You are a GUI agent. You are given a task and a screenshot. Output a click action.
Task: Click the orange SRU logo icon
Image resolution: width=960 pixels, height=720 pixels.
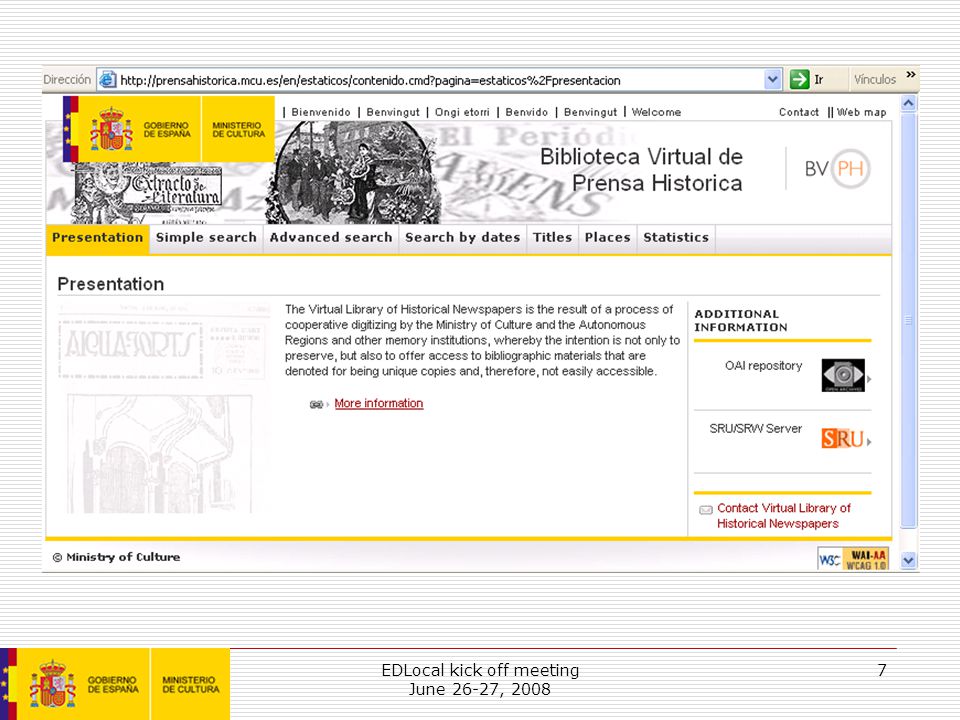click(x=842, y=439)
